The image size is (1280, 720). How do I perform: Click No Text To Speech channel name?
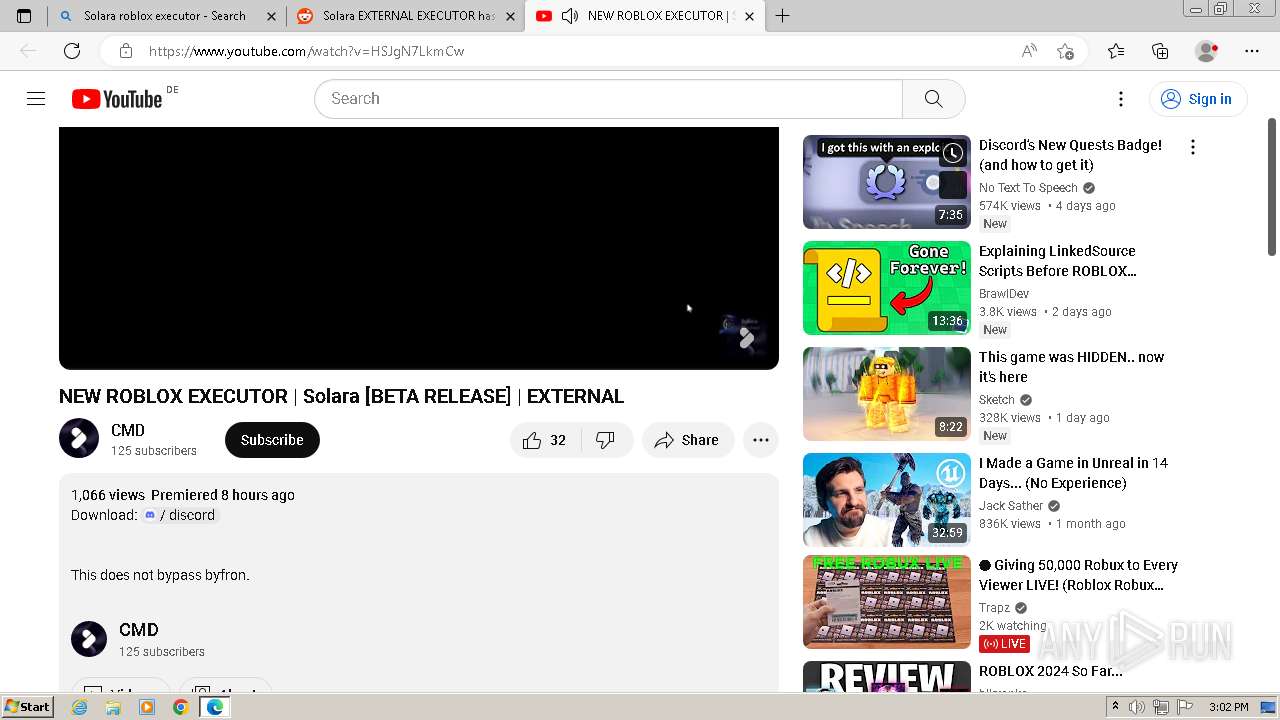(x=1028, y=188)
